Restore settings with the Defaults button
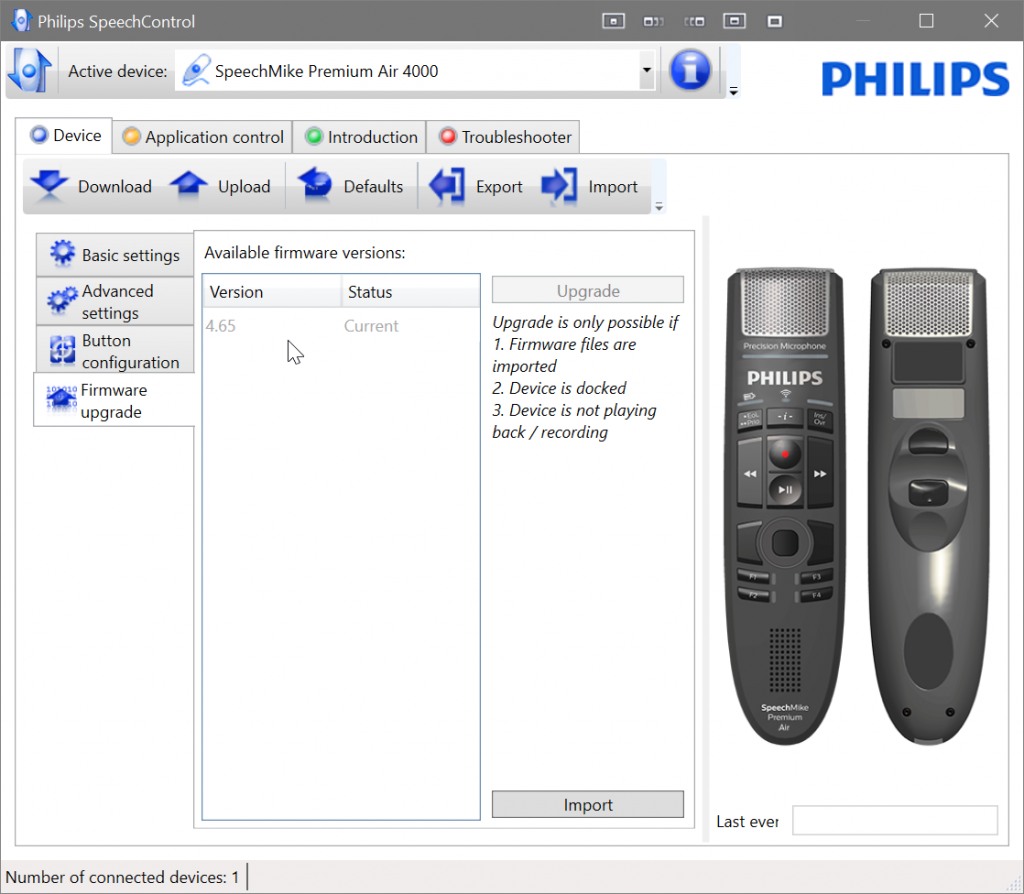 coord(351,186)
